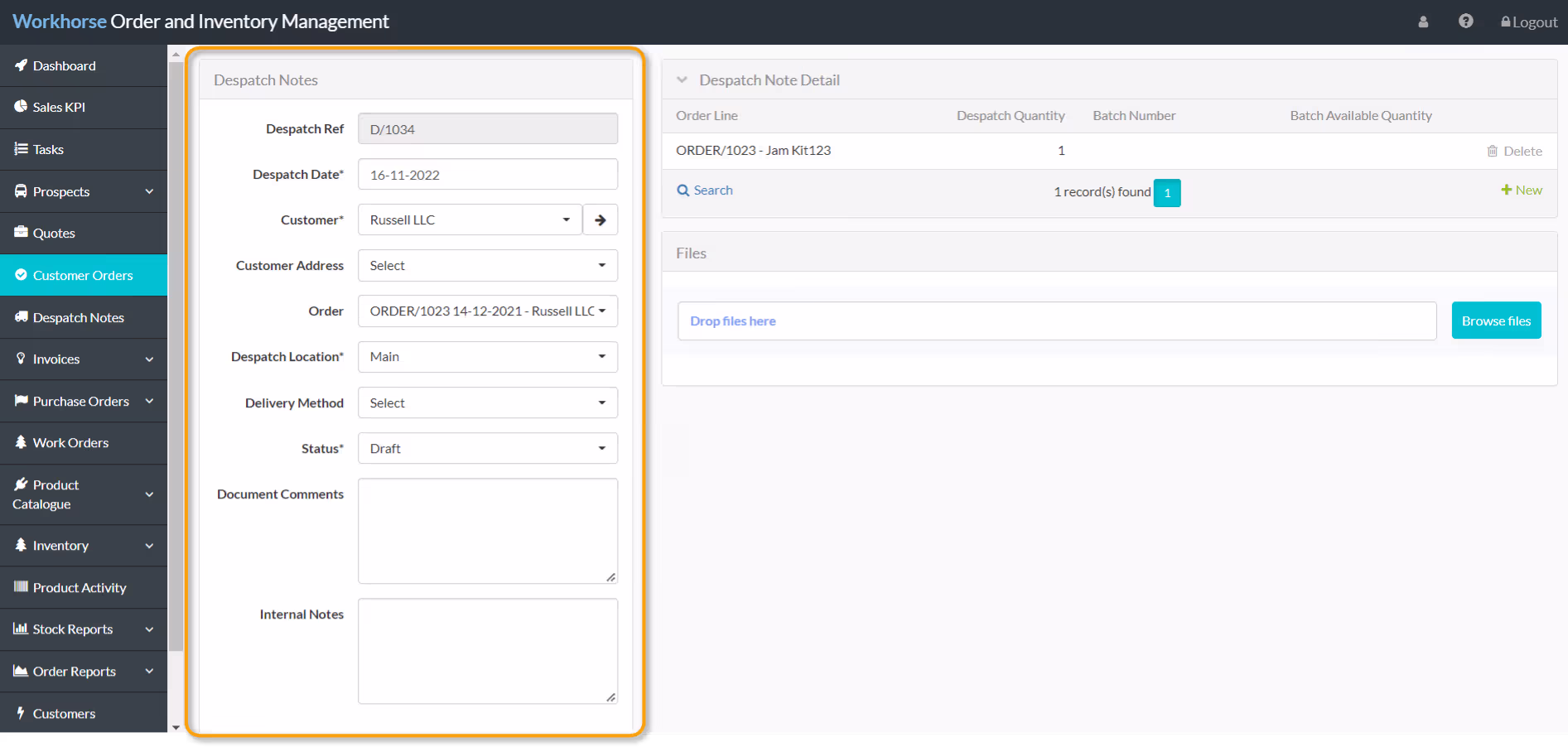The width and height of the screenshot is (1568, 747).
Task: Open the Delivery Method dropdown
Action: 488,403
